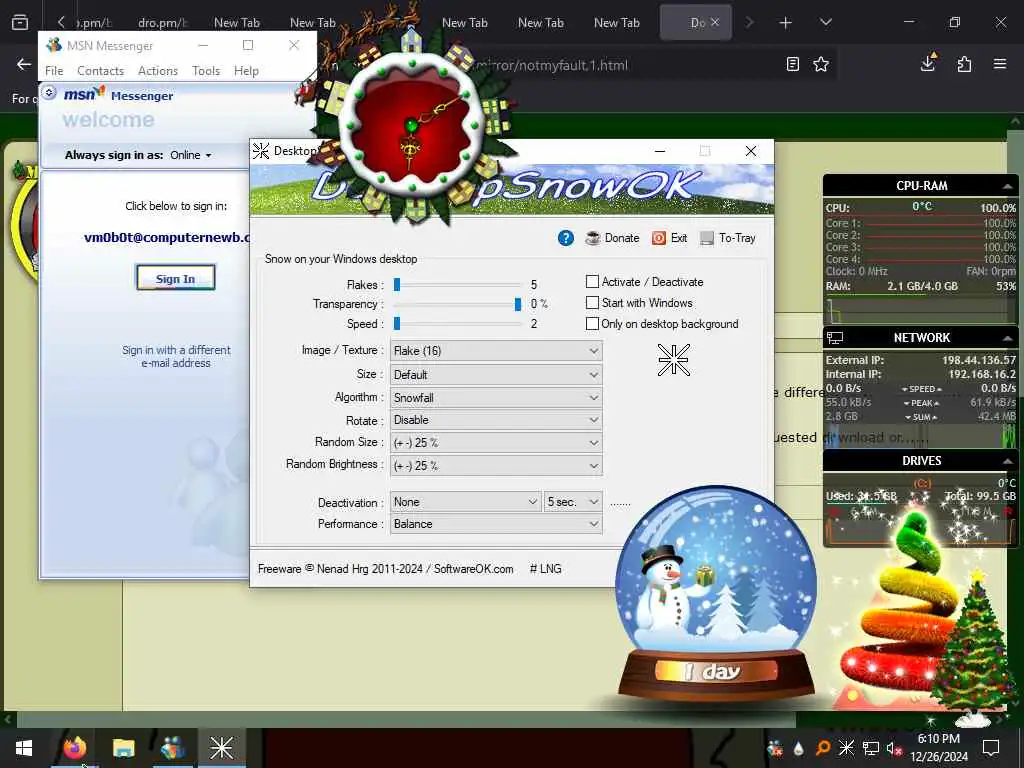
Task: Click the MSN Sign In button
Action: [175, 278]
